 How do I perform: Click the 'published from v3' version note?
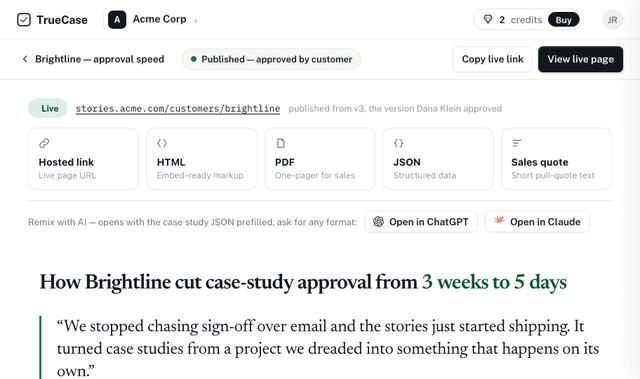395,109
